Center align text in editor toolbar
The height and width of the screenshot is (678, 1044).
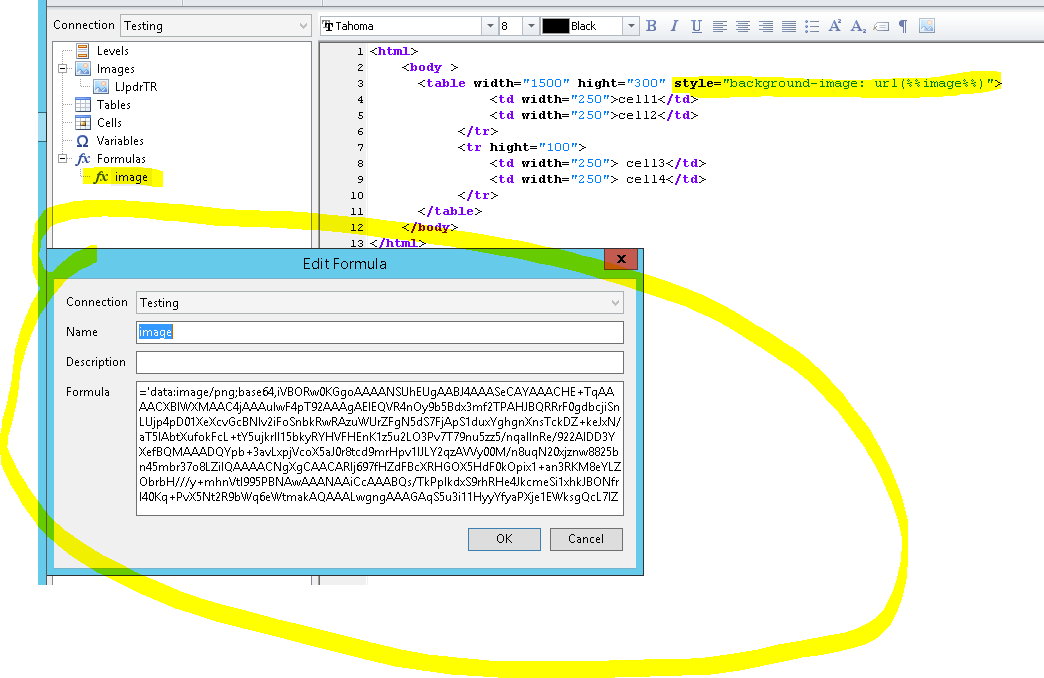coord(743,26)
